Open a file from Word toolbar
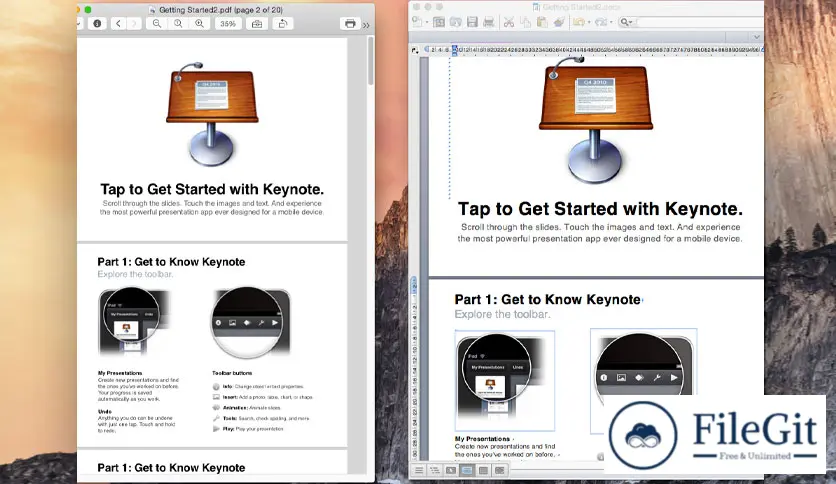 click(455, 22)
